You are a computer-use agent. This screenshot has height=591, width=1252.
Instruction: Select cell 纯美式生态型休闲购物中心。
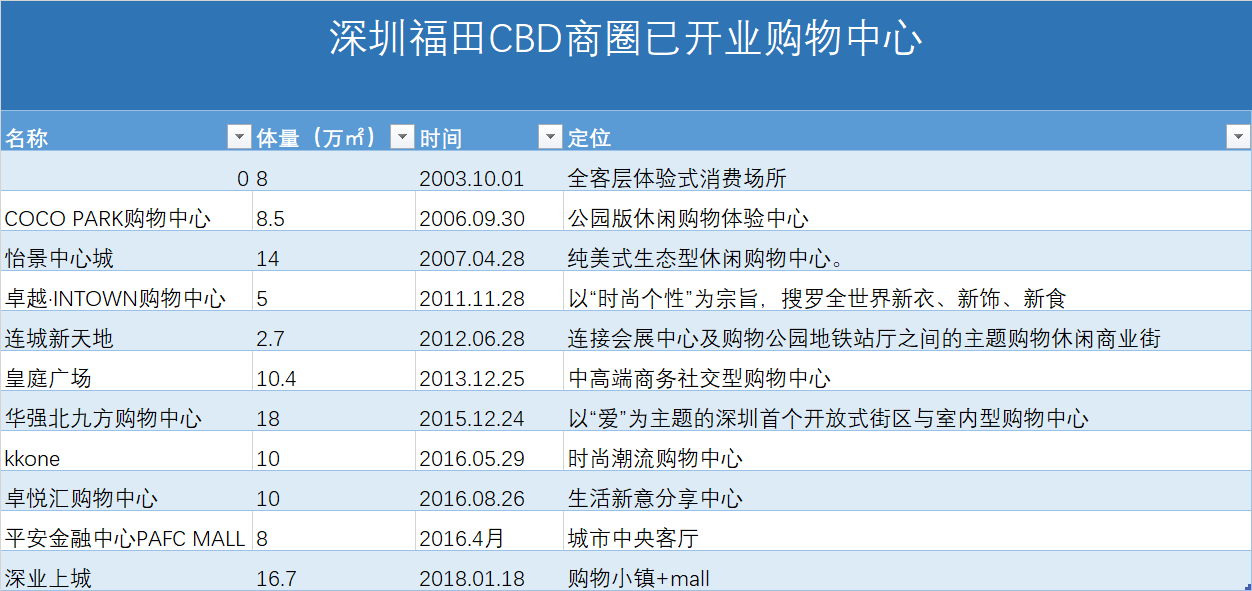click(x=907, y=251)
